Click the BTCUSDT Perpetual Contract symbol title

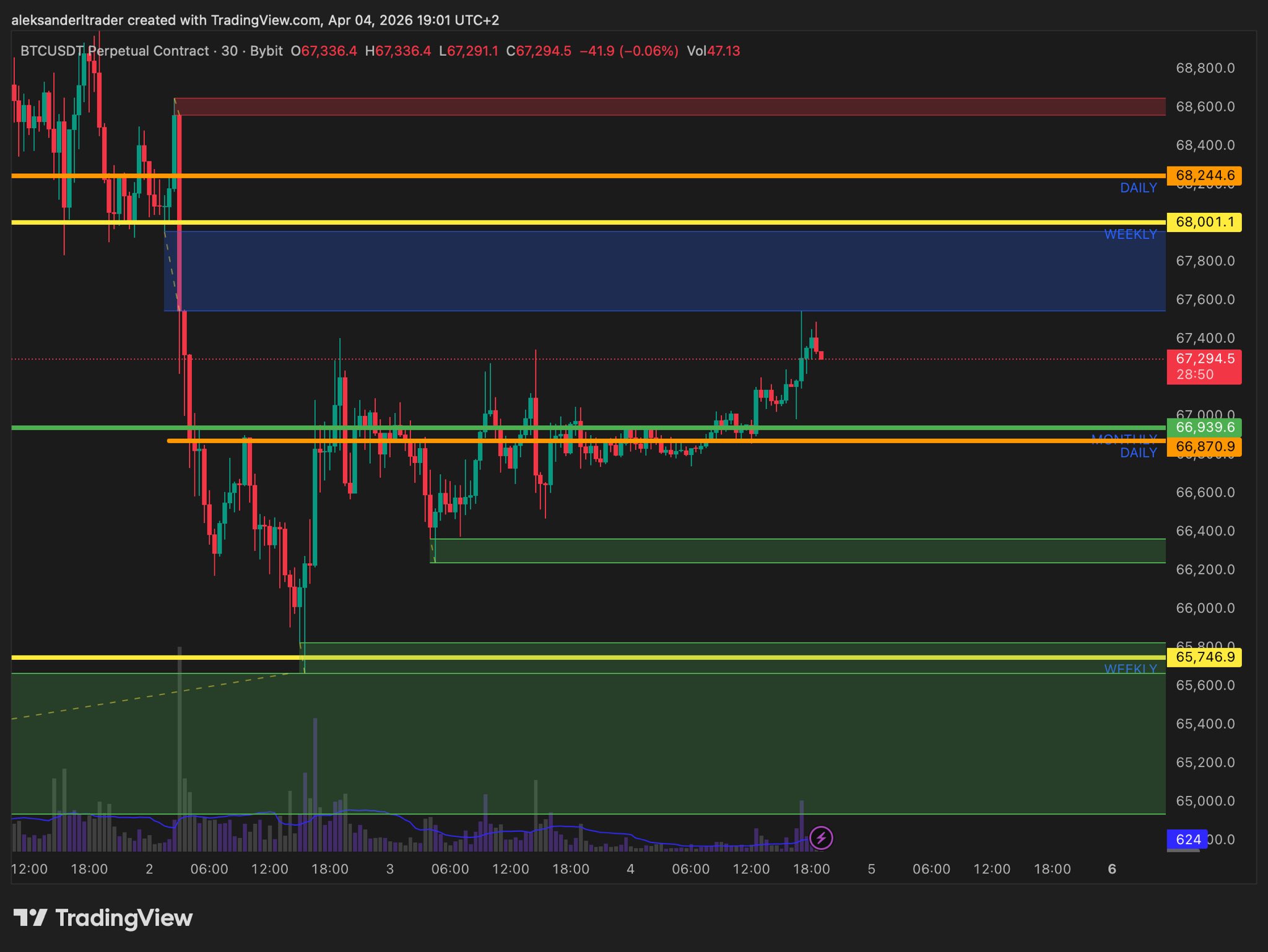coord(115,51)
